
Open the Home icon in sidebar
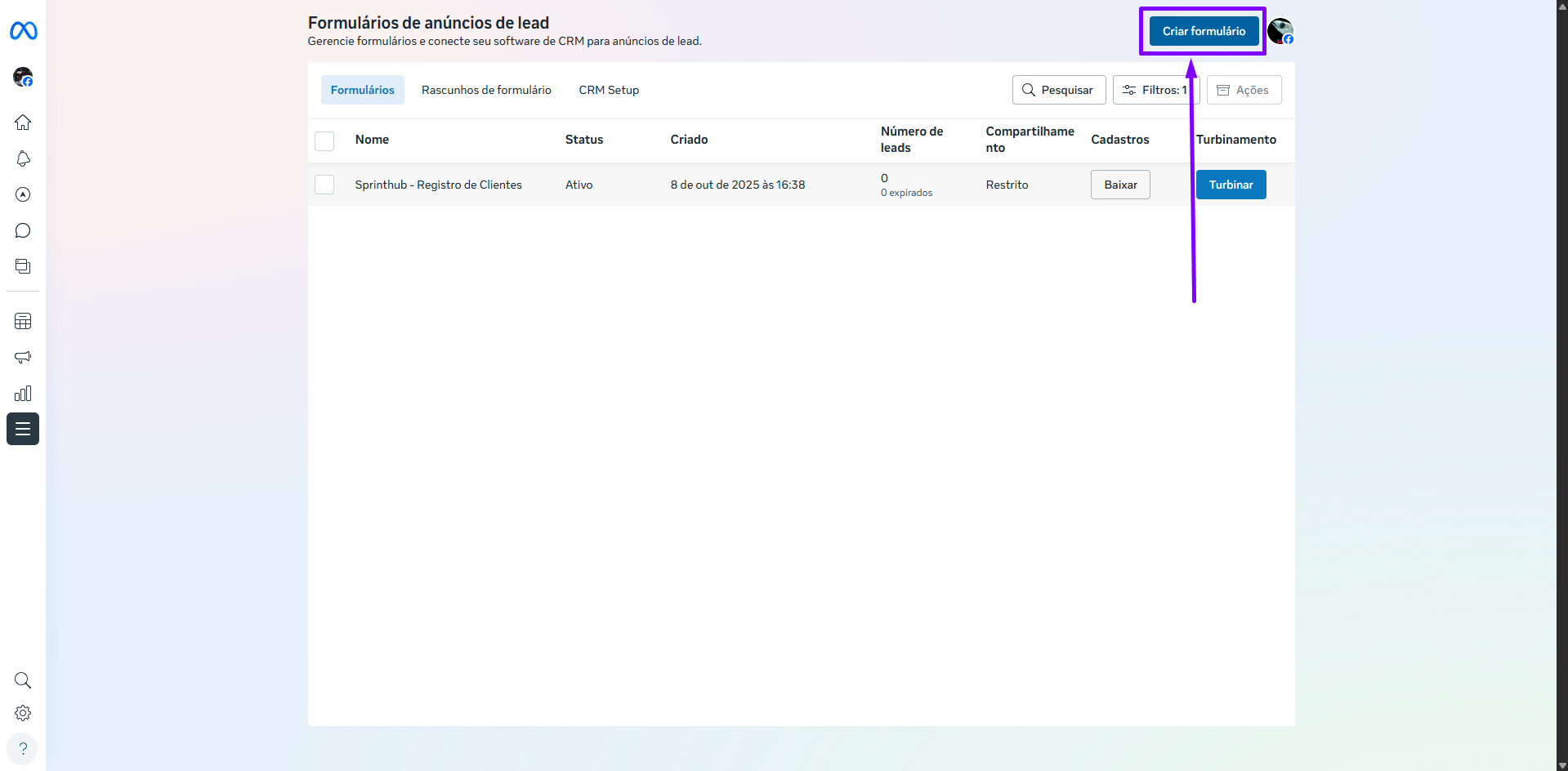point(23,123)
